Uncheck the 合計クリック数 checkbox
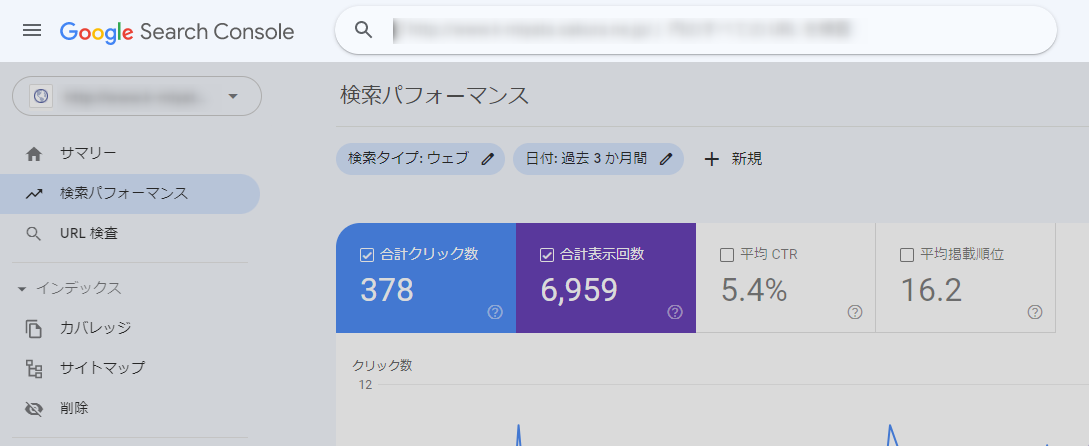 367,255
